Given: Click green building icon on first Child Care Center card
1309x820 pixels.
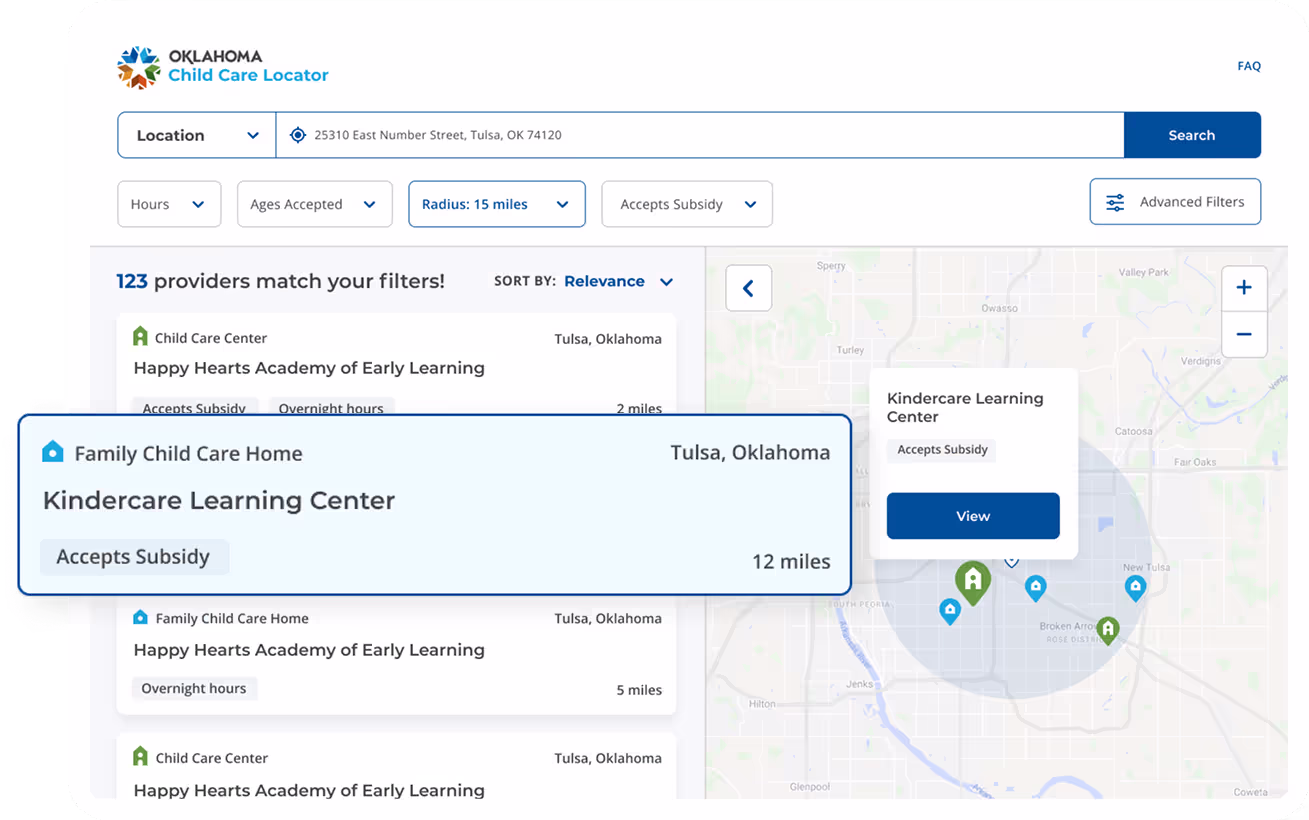Looking at the screenshot, I should [140, 337].
